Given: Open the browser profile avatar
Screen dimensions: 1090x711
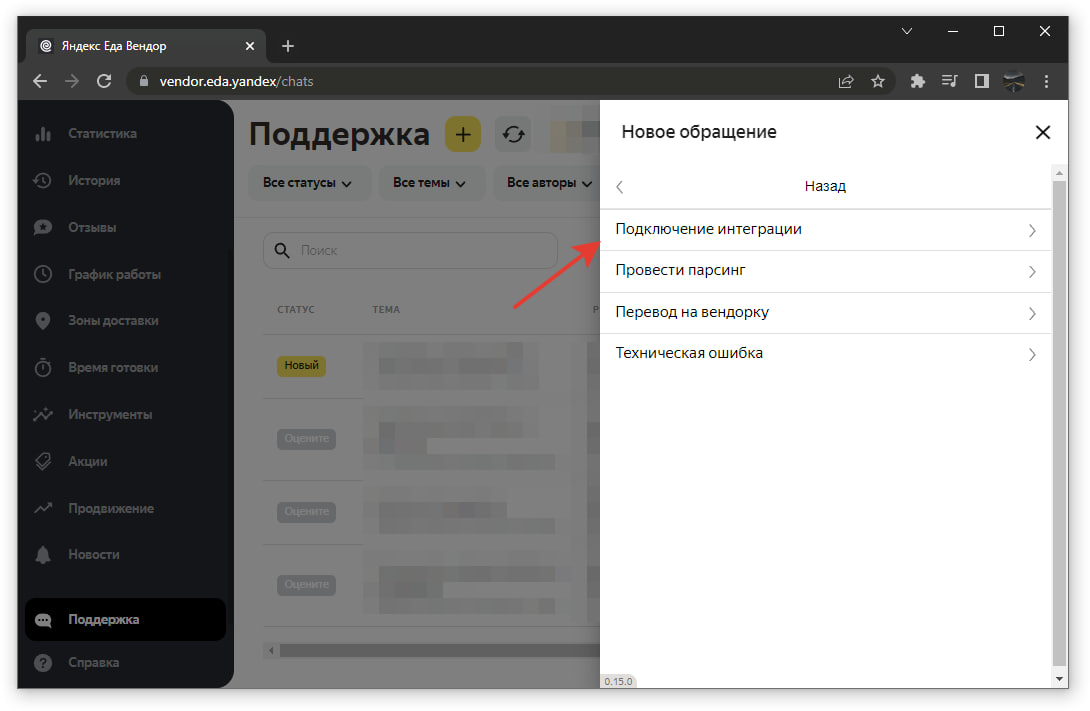Looking at the screenshot, I should pyautogui.click(x=1014, y=81).
